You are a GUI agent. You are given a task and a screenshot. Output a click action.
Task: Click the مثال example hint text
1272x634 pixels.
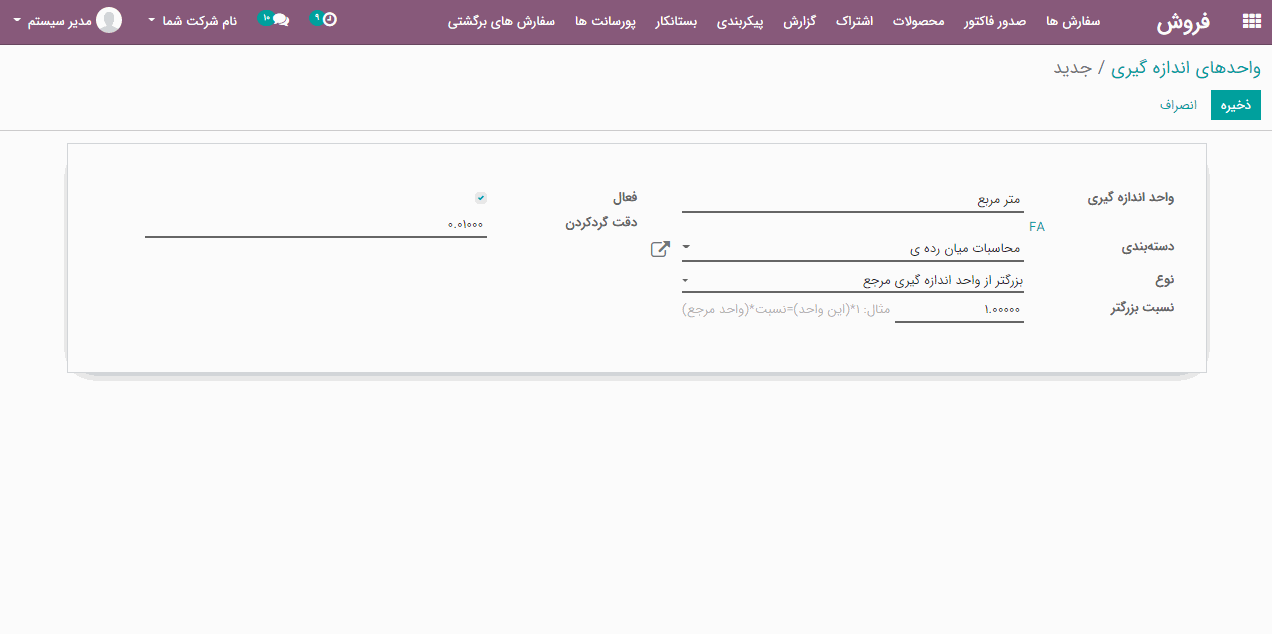pos(786,310)
